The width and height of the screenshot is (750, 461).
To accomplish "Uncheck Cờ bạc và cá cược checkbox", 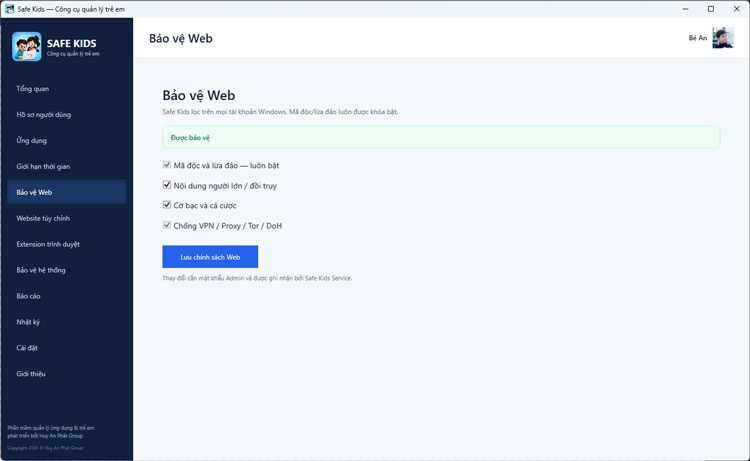I will click(167, 205).
